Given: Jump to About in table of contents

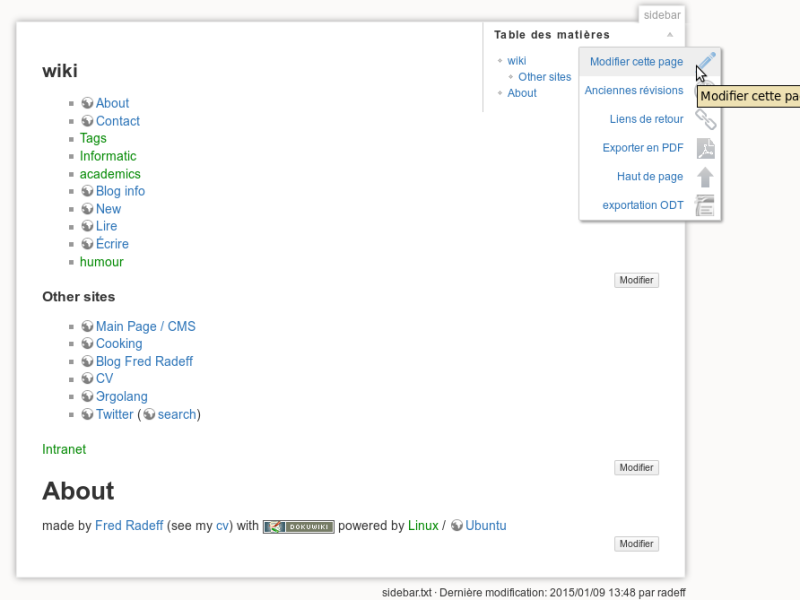Looking at the screenshot, I should point(522,93).
